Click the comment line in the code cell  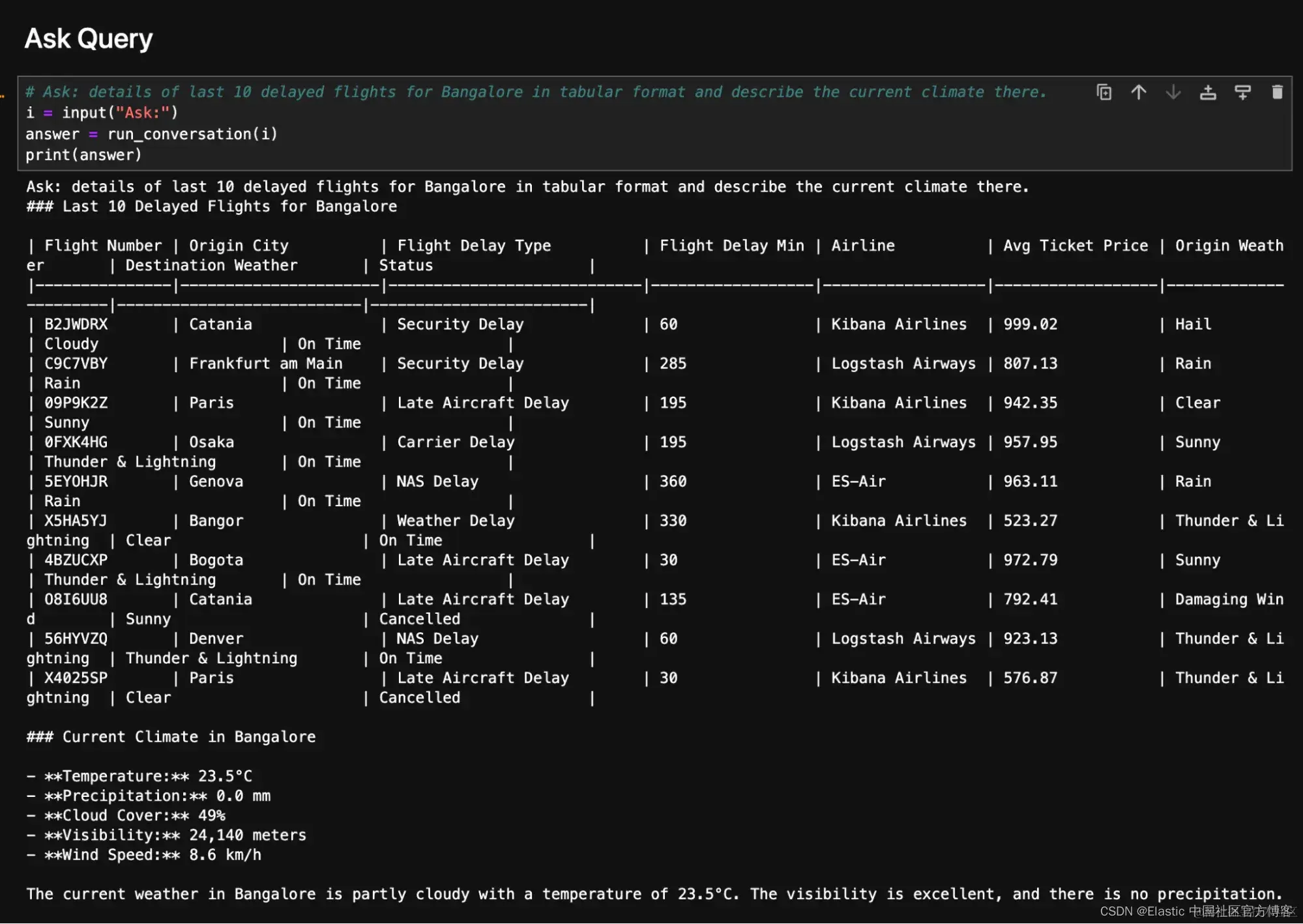(x=534, y=92)
